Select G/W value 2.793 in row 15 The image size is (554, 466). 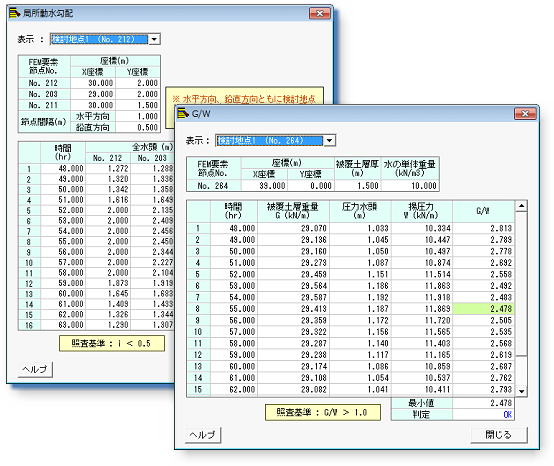(x=483, y=390)
